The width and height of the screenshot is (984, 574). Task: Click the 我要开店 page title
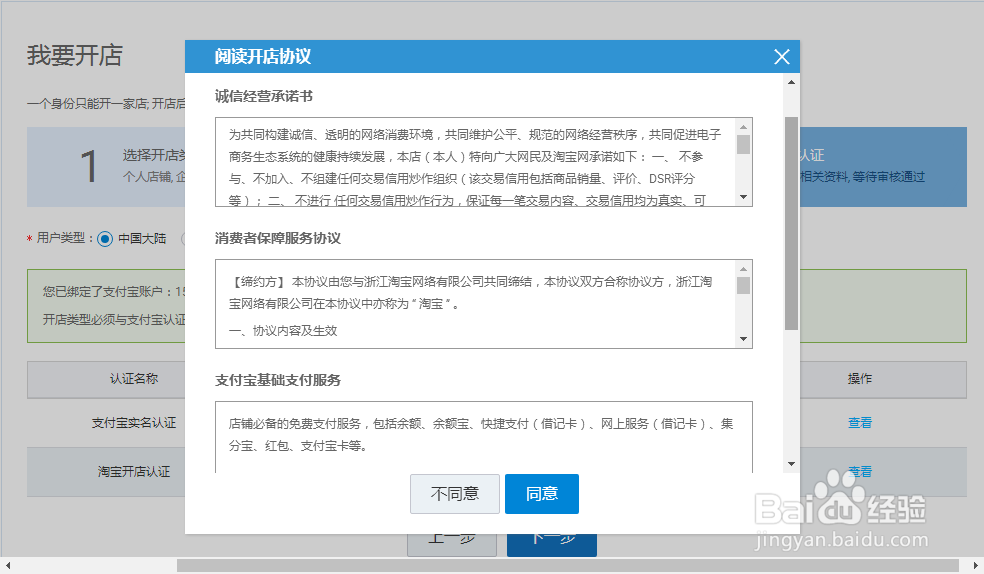click(x=75, y=55)
